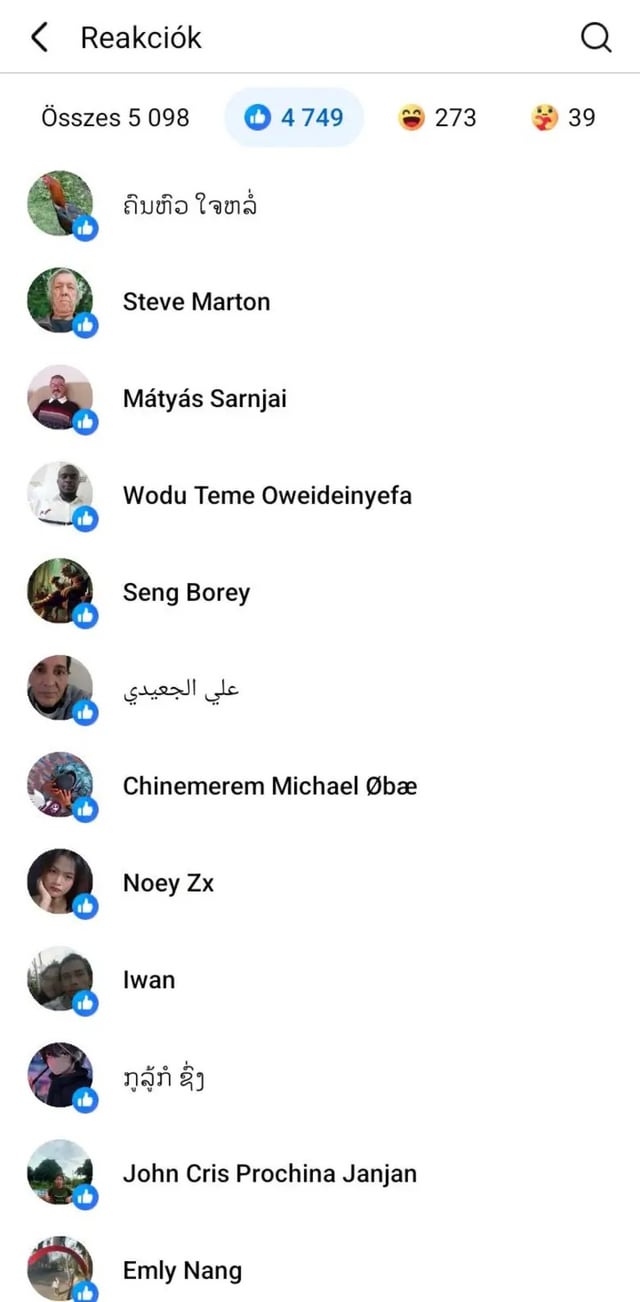Viewport: 640px width, 1302px height.
Task: Tap the name Chinemerem Michael Øbæ
Action: click(x=270, y=786)
